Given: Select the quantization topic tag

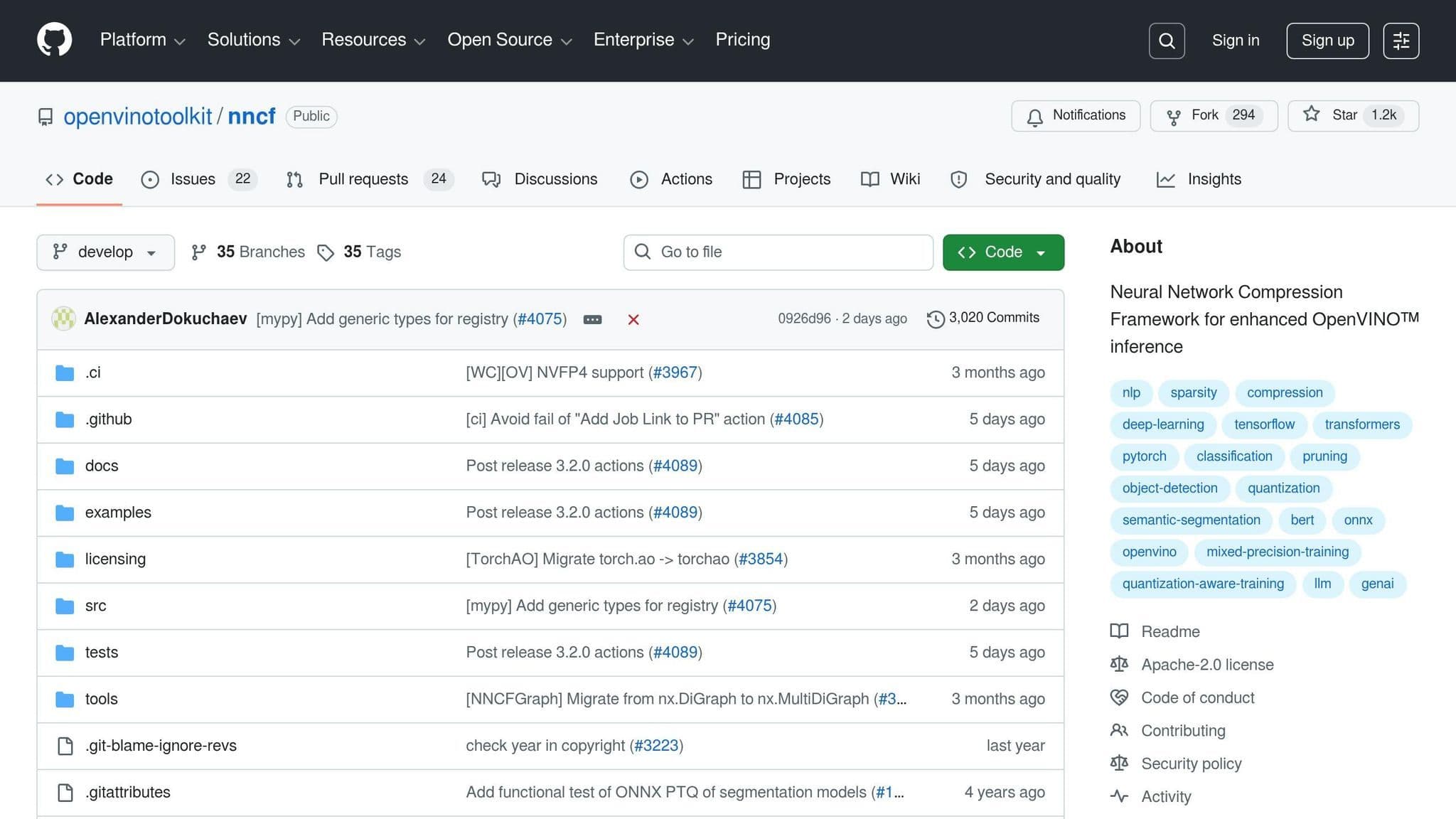Looking at the screenshot, I should click(1283, 488).
